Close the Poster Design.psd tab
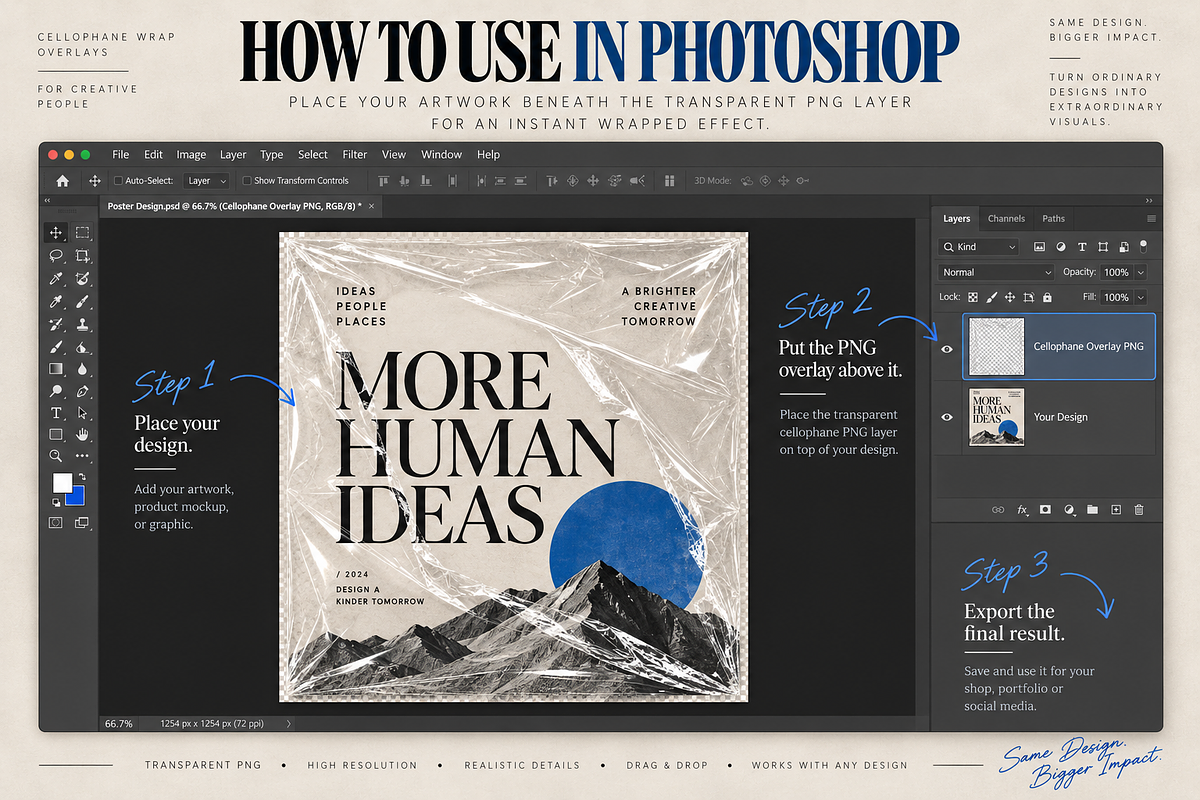1200x800 pixels. pyautogui.click(x=372, y=205)
